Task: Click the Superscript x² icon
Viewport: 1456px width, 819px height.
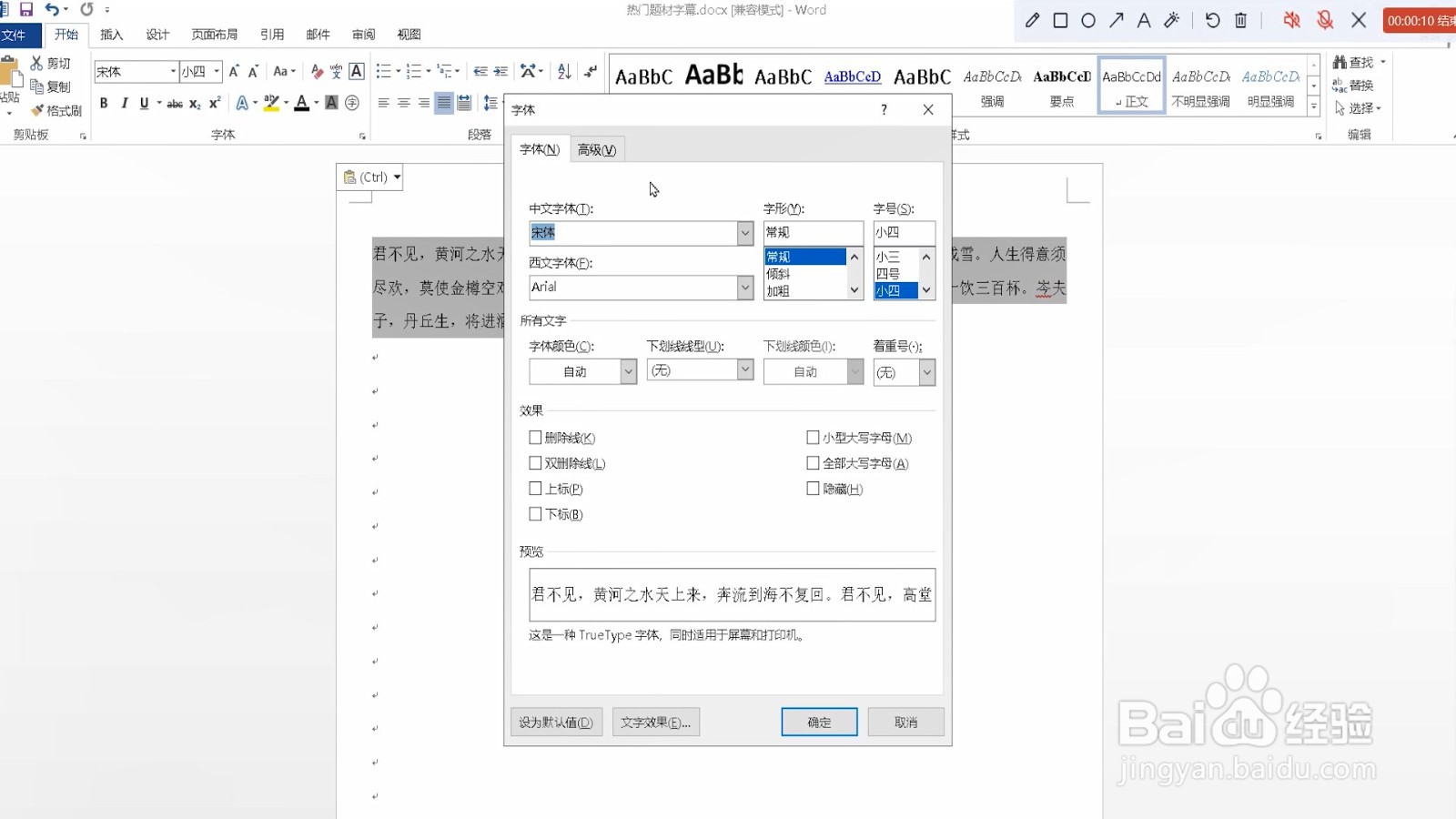Action: [x=215, y=103]
